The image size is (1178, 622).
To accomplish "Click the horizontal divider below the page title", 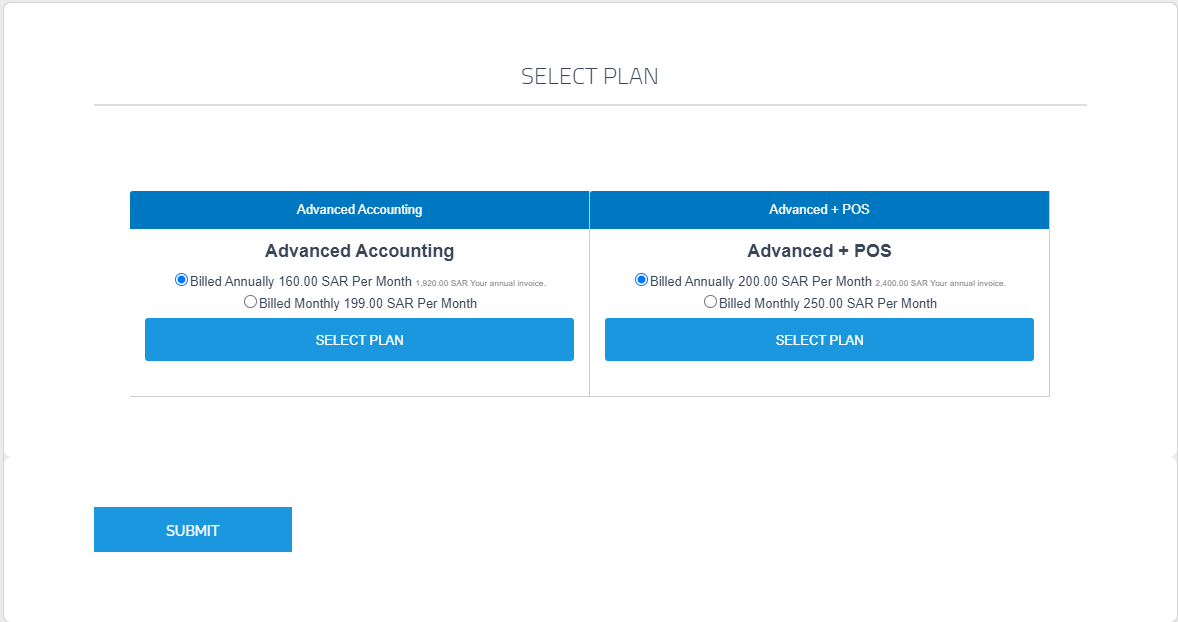I will (x=590, y=105).
